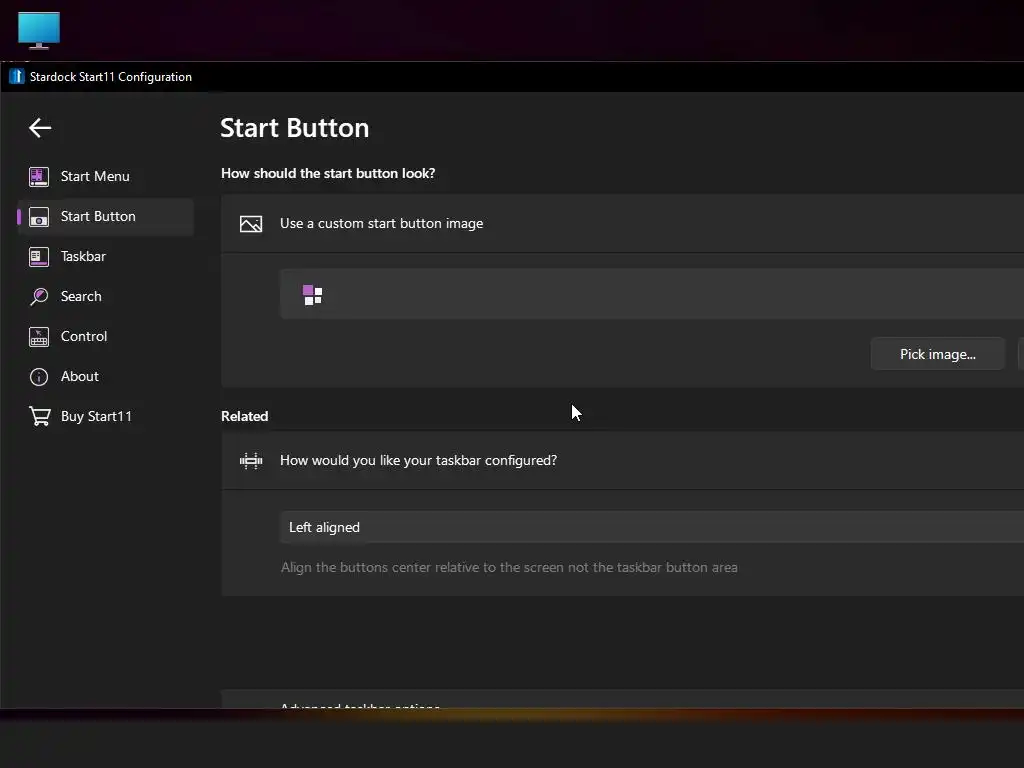The height and width of the screenshot is (768, 1024).
Task: Select the Start Button sidebar item
Action: (105, 216)
